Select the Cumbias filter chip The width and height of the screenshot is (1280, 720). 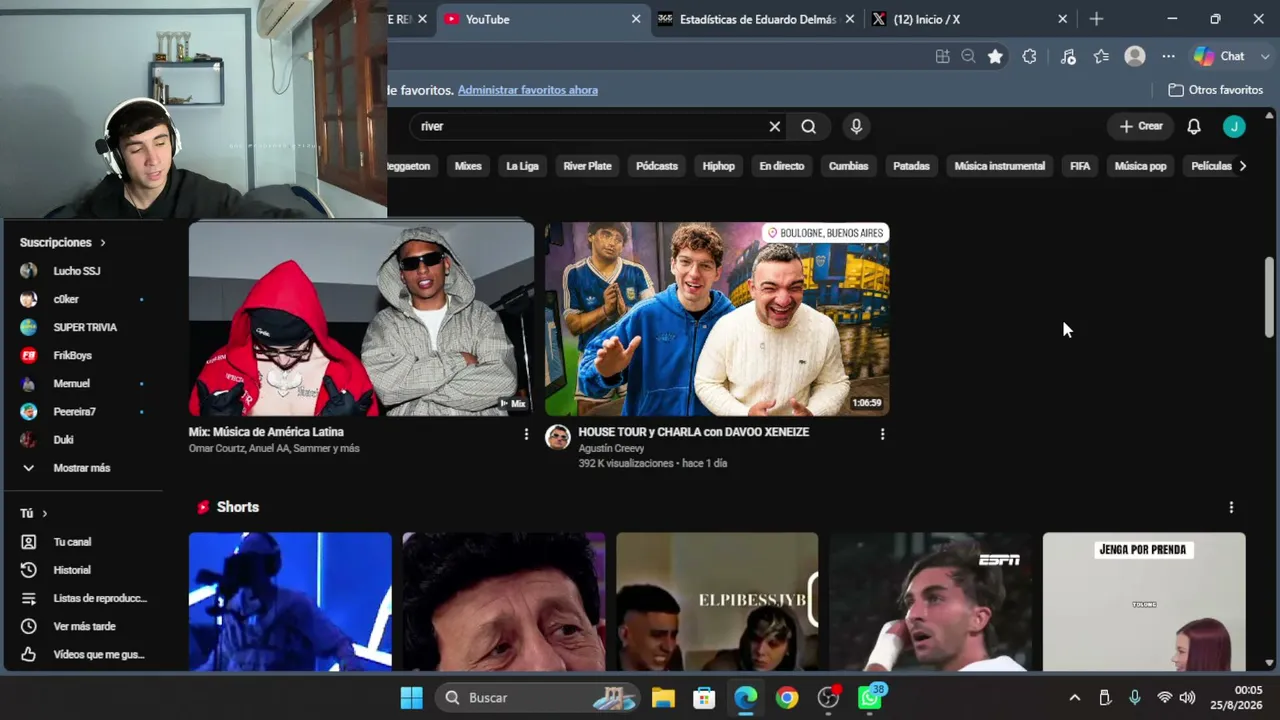[x=848, y=166]
